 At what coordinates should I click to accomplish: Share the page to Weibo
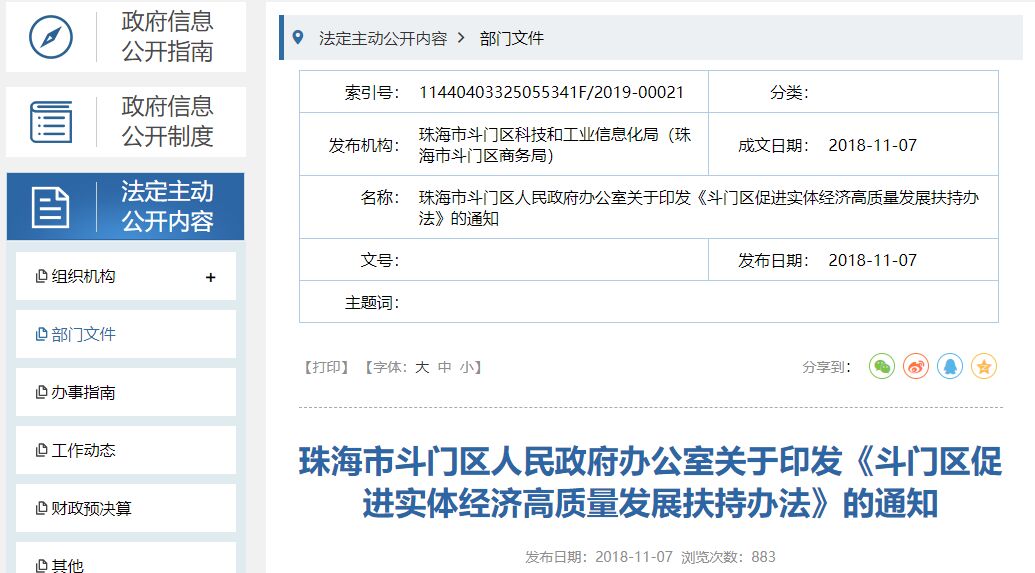click(916, 366)
